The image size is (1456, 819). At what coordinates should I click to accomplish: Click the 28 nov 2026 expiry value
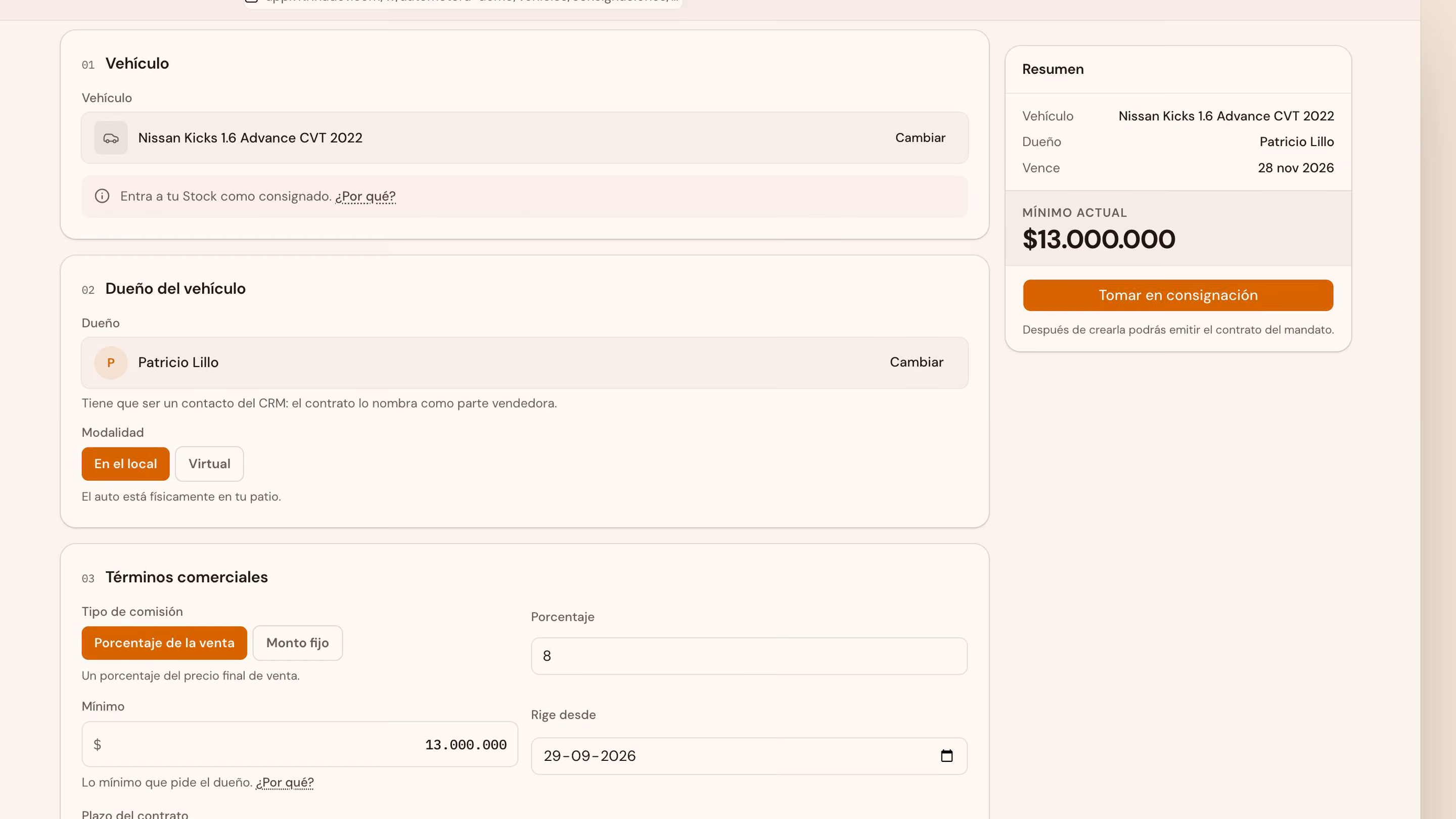click(x=1295, y=168)
